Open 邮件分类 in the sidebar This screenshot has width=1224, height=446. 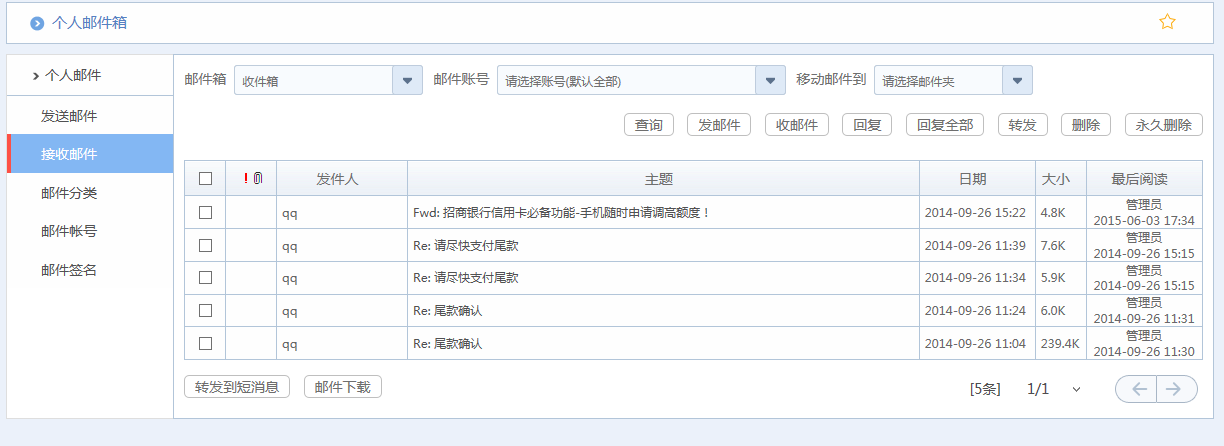[x=90, y=193]
